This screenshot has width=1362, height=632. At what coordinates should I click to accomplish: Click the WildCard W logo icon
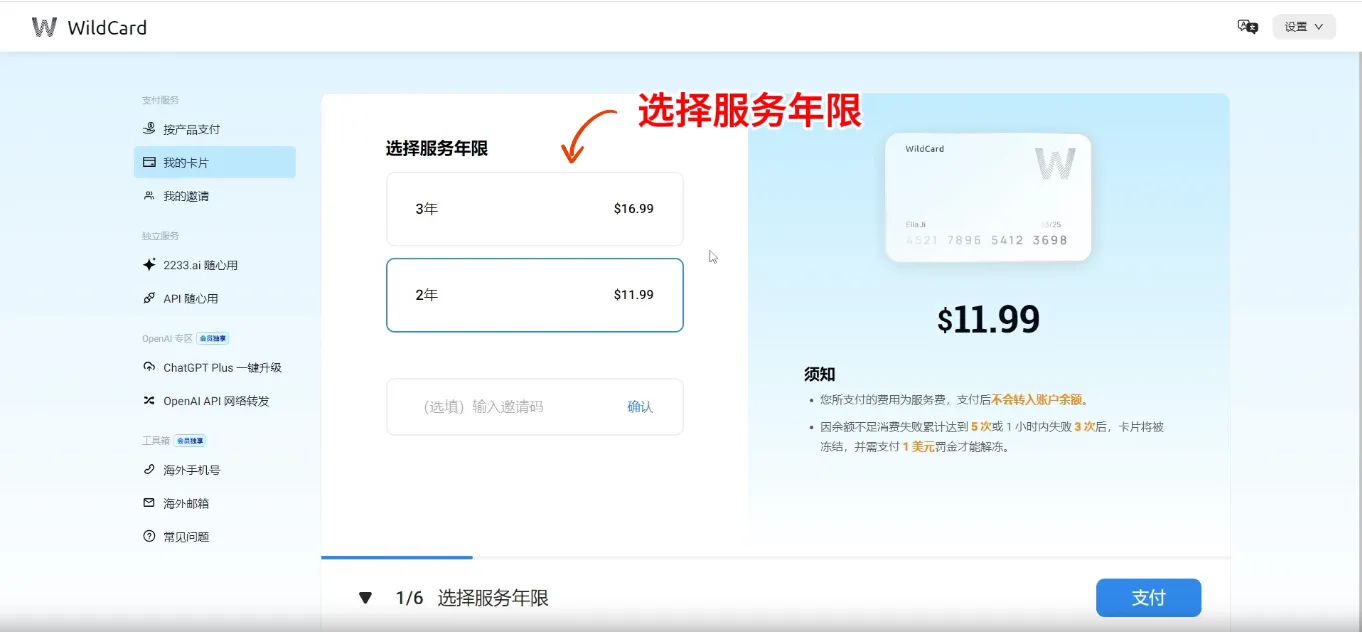click(x=44, y=27)
